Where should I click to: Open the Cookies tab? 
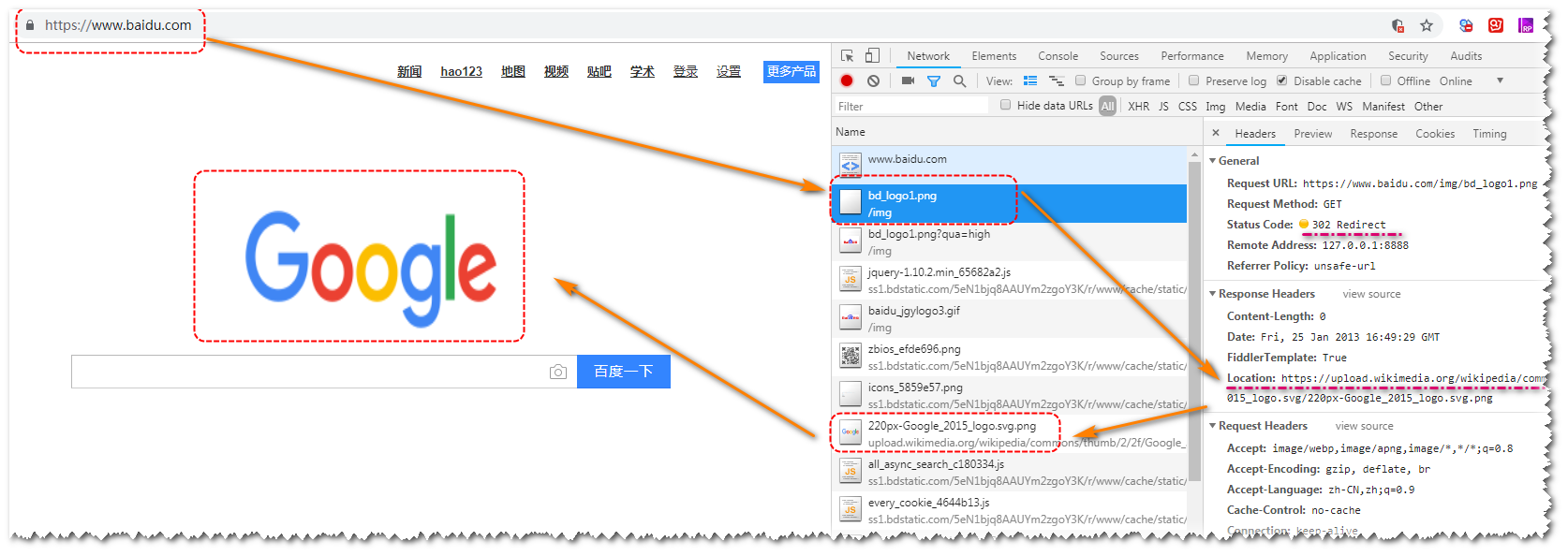[x=1435, y=134]
